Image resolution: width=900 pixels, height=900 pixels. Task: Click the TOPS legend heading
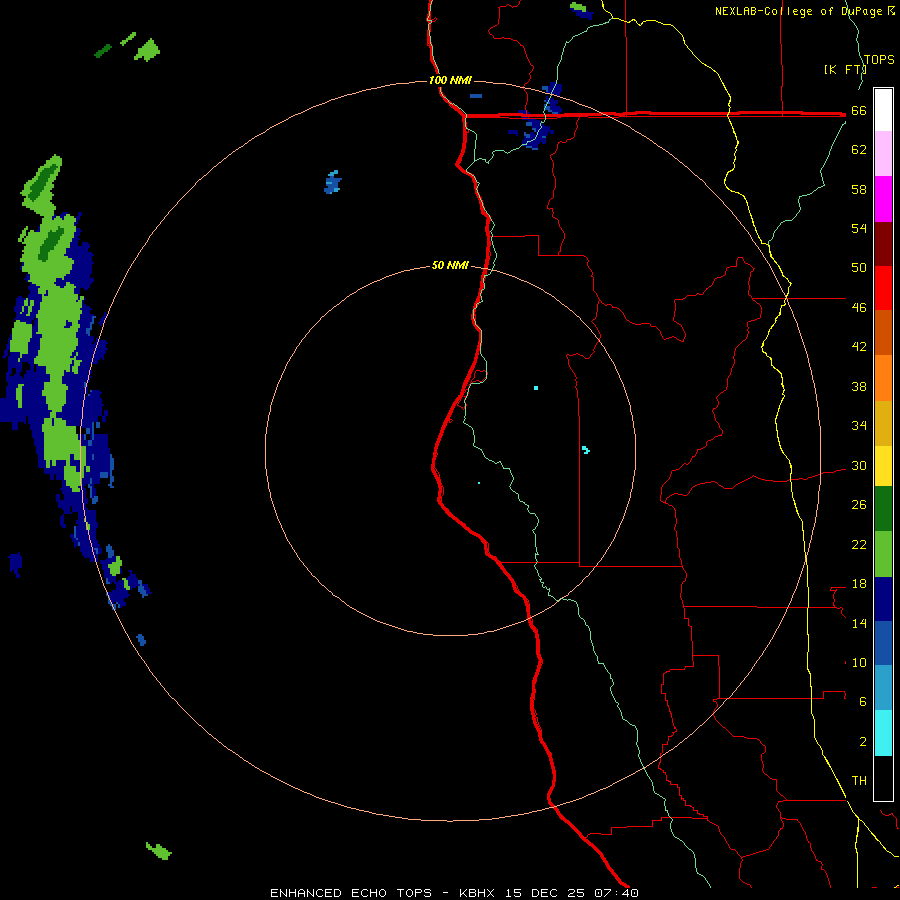tap(879, 60)
